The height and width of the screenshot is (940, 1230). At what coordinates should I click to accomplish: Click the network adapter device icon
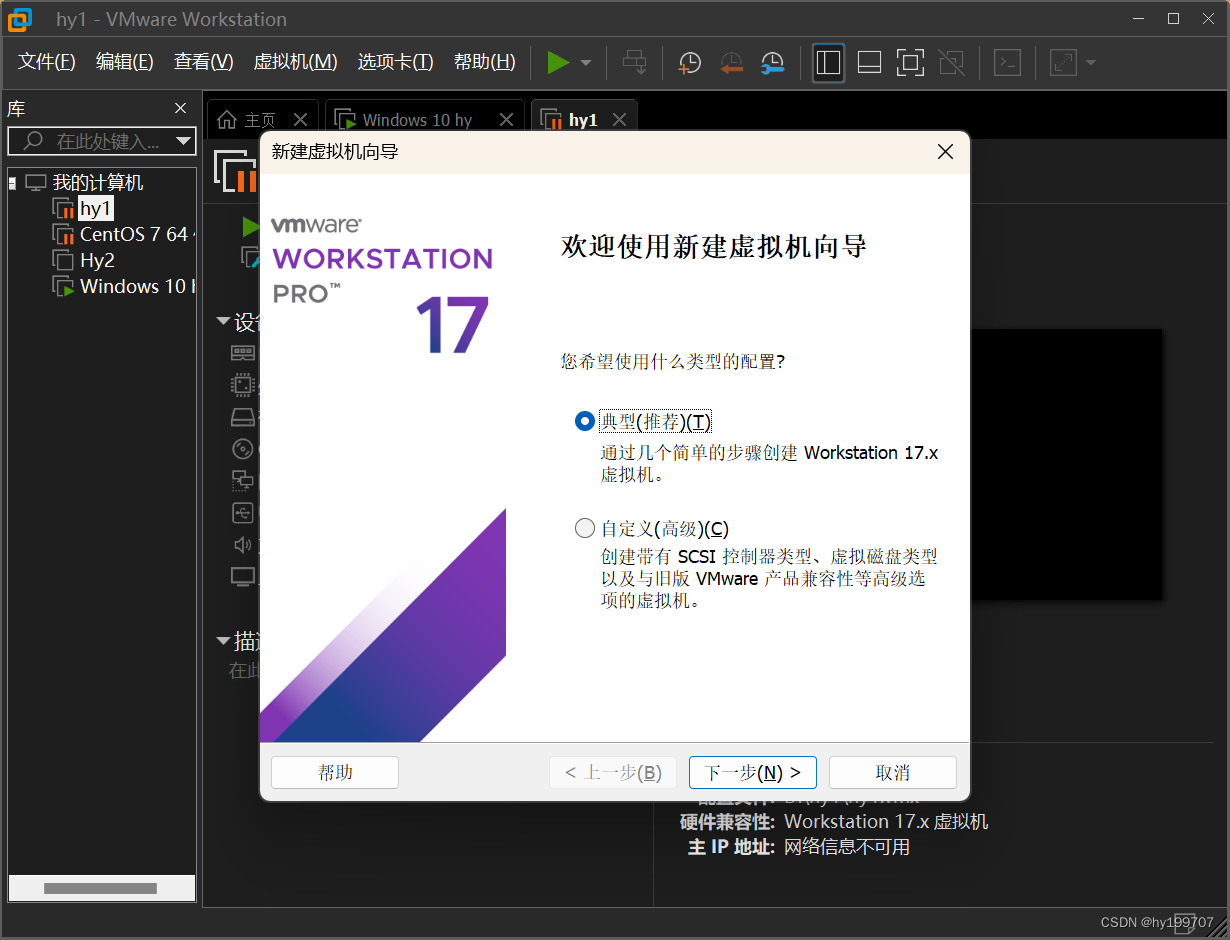point(243,480)
